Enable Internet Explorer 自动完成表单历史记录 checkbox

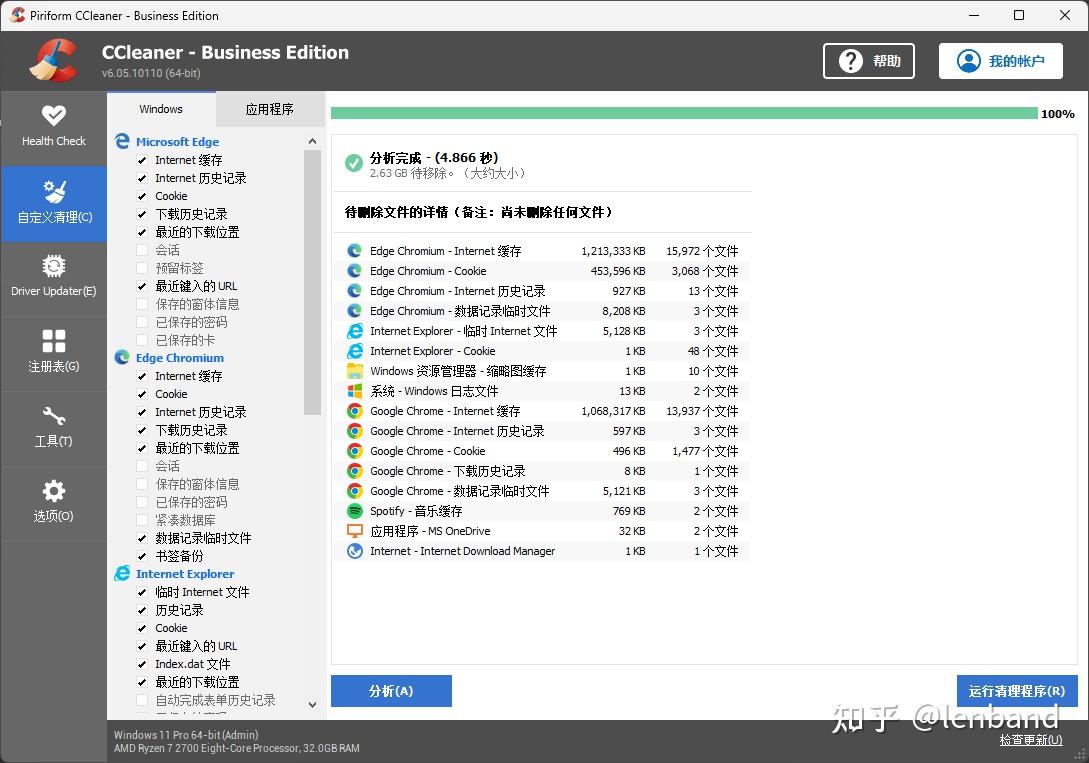pyautogui.click(x=142, y=700)
